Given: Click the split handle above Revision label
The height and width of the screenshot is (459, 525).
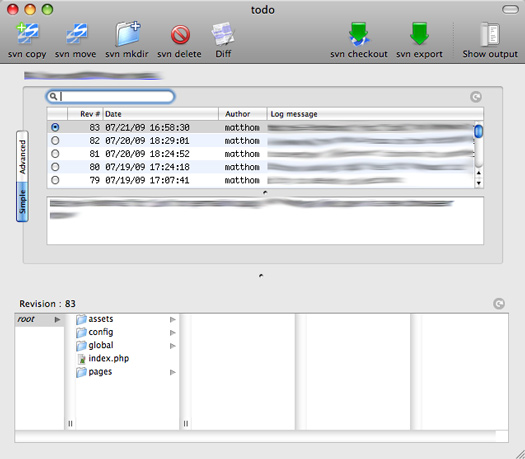Looking at the screenshot, I should point(261,276).
